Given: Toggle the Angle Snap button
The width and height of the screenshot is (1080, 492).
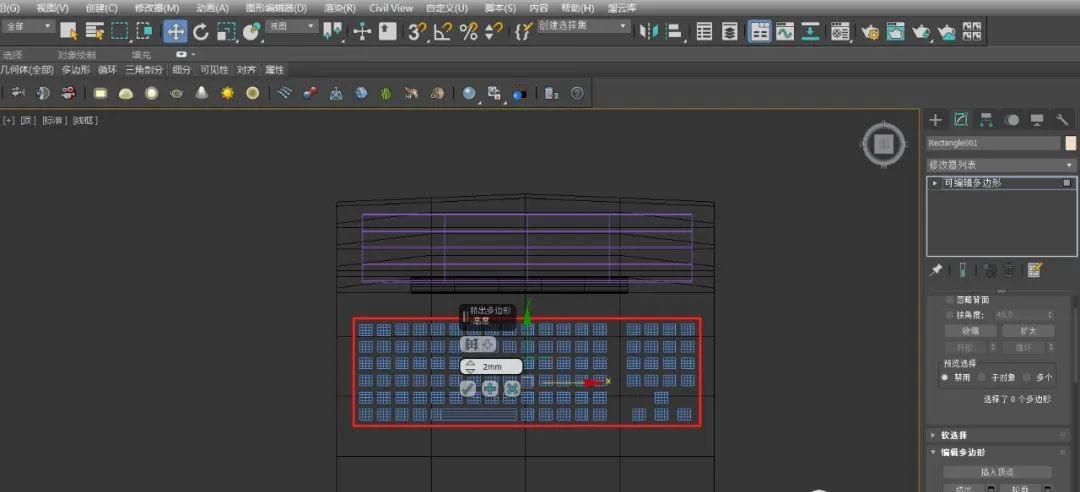Looking at the screenshot, I should (443, 31).
